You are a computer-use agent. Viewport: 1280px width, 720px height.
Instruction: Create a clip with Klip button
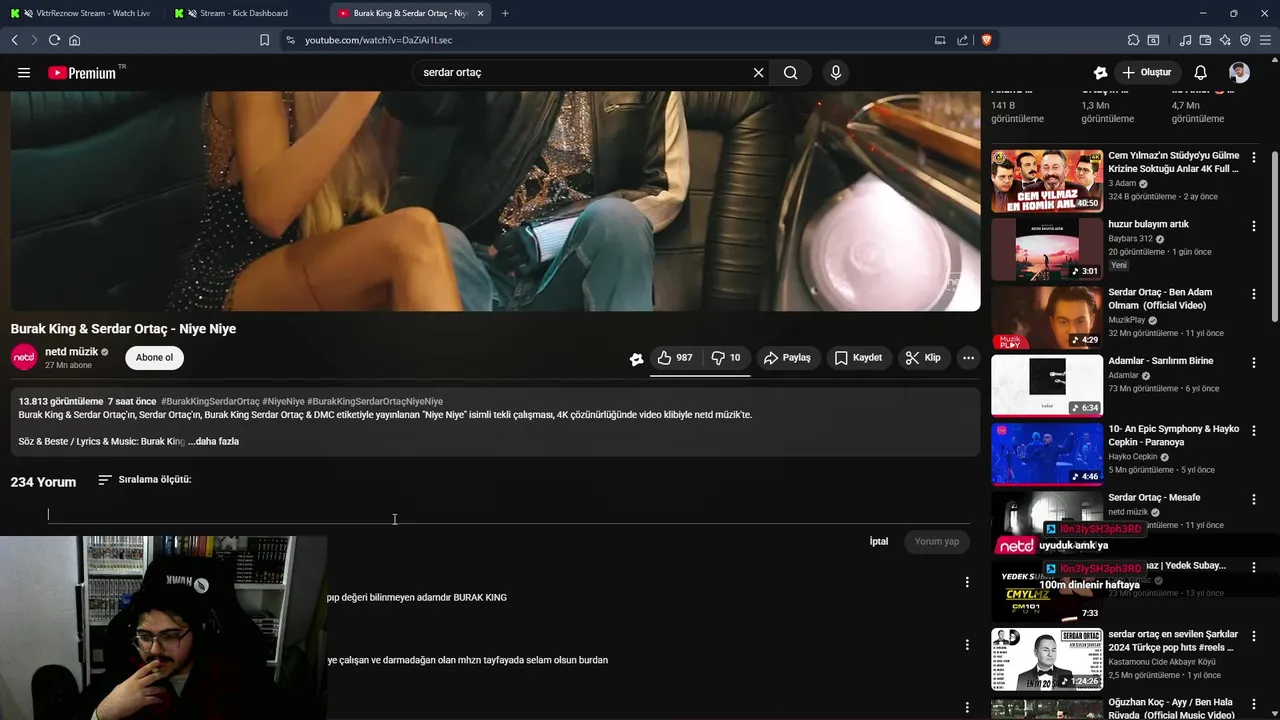(923, 357)
